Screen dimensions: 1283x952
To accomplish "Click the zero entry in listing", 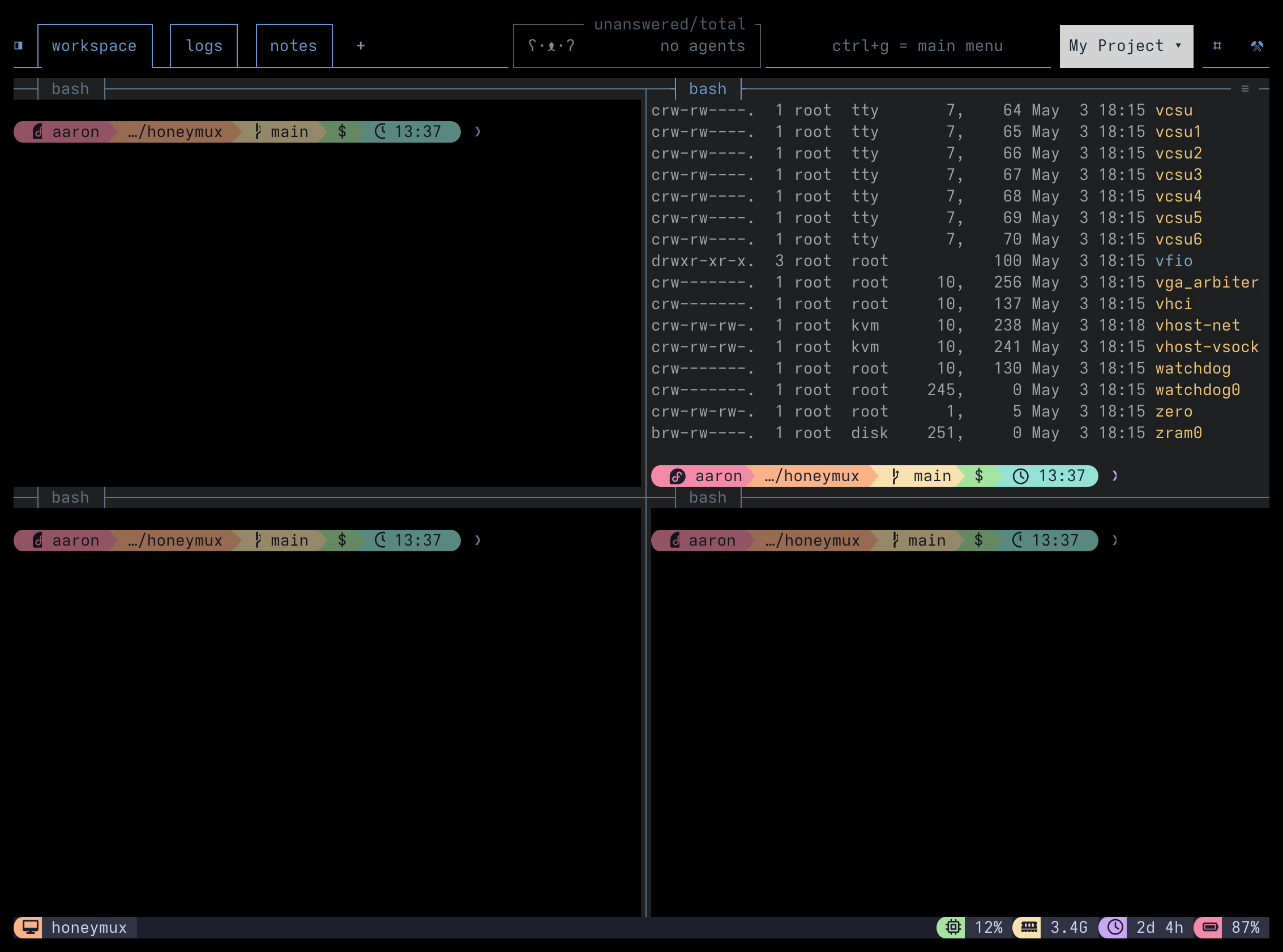I will point(1174,411).
